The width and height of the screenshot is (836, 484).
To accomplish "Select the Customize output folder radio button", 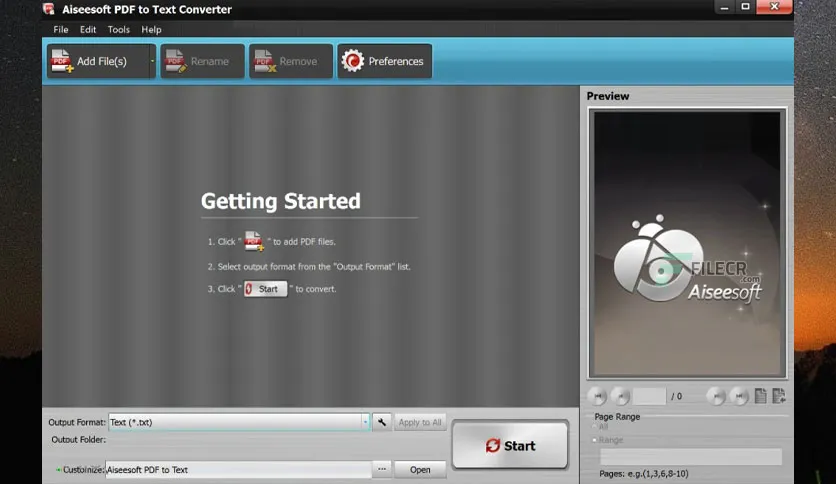I will click(58, 470).
